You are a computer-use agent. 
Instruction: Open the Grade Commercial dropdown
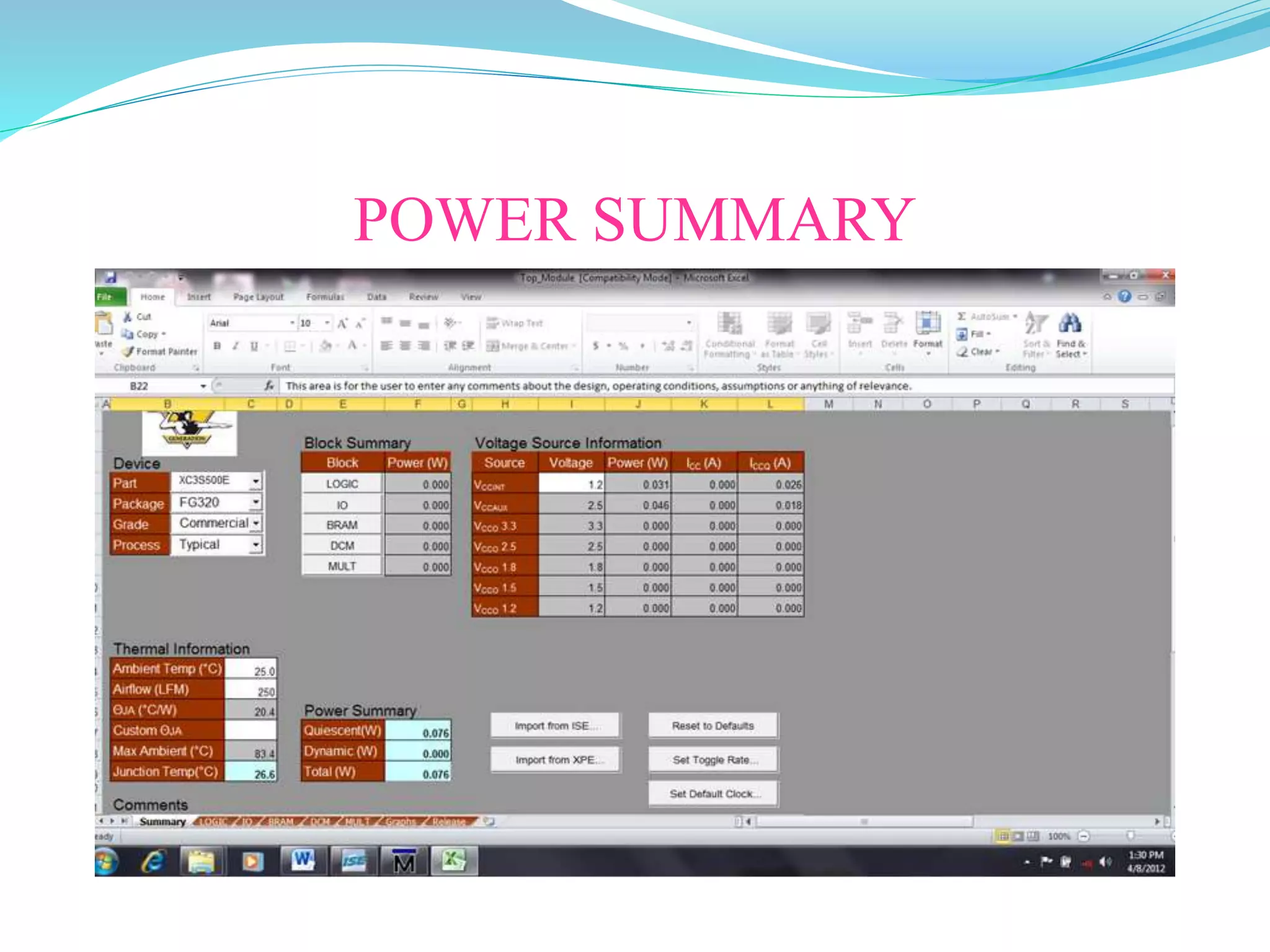pyautogui.click(x=255, y=523)
